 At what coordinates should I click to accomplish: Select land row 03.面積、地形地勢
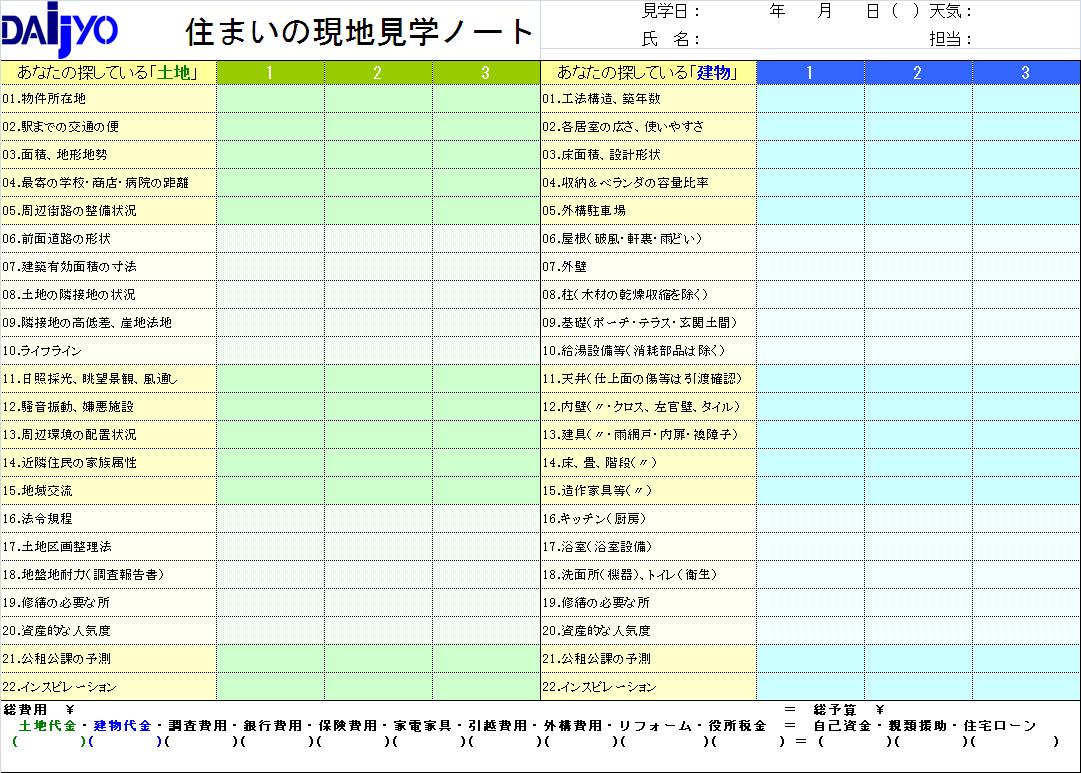(x=108, y=154)
